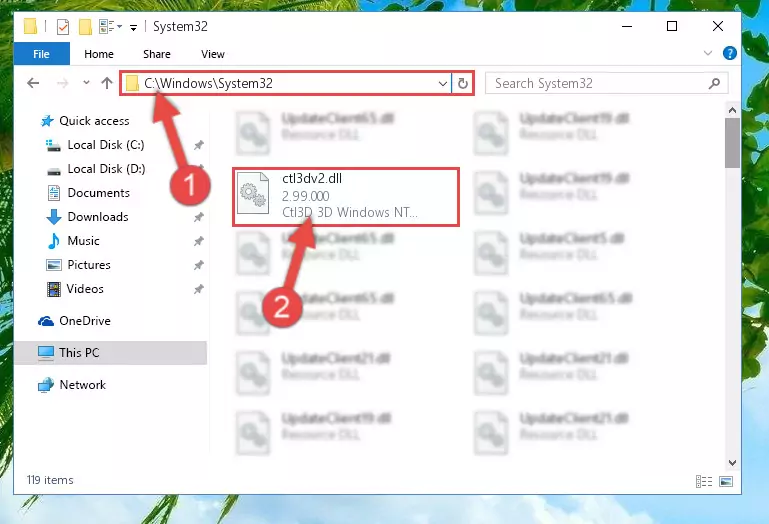Switch to Details view icon in status bar
This screenshot has height=524, width=769.
coord(704,481)
